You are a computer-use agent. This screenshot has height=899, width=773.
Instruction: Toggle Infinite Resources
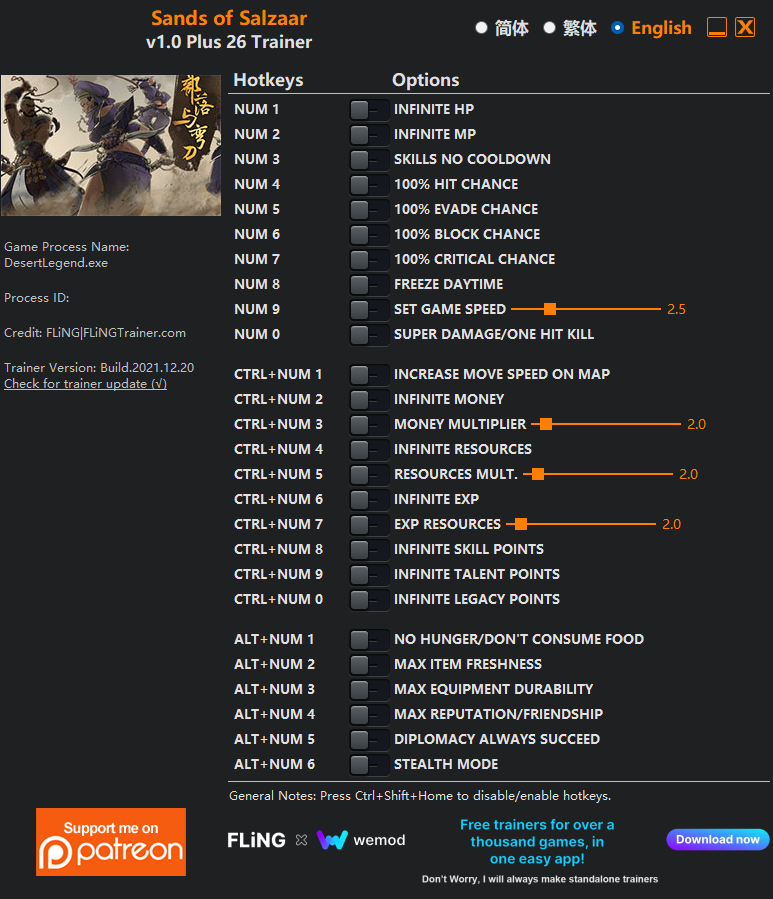pos(369,450)
